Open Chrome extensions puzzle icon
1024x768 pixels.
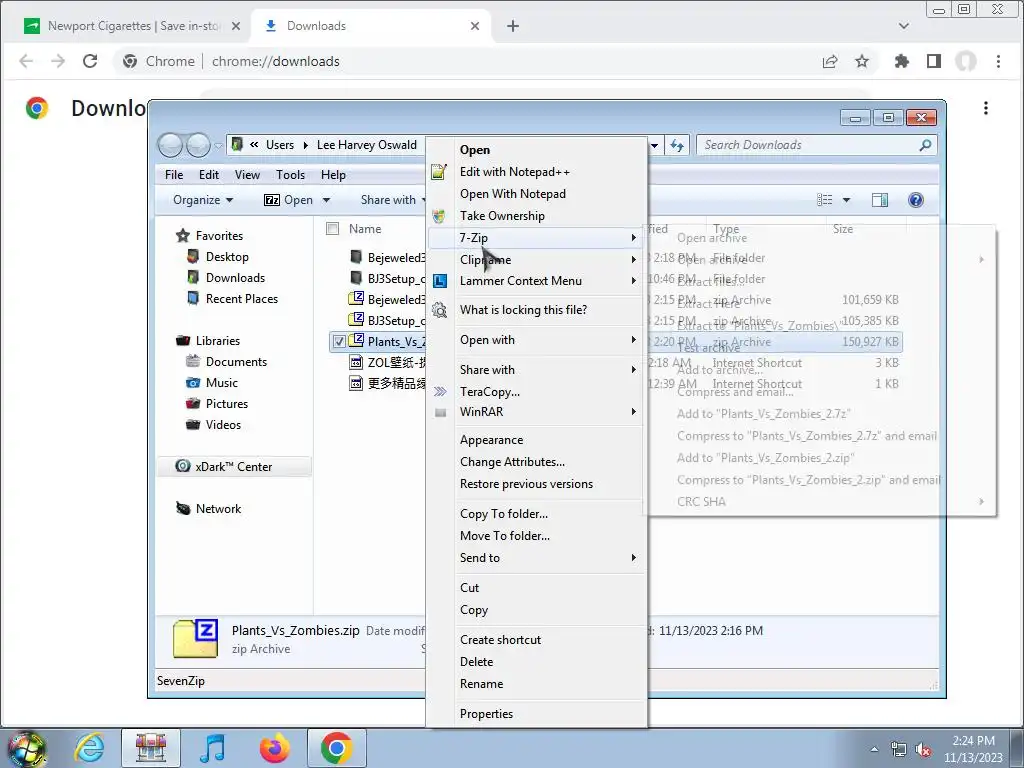pyautogui.click(x=901, y=61)
